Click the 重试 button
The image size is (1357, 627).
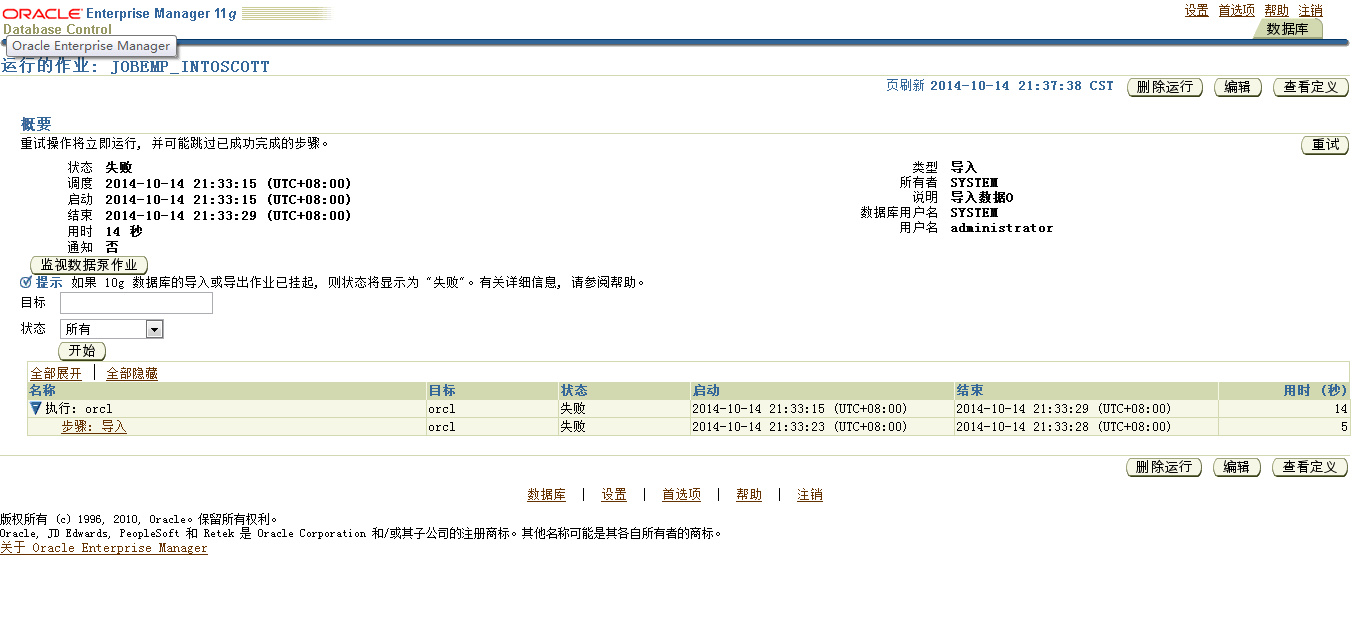click(x=1325, y=145)
